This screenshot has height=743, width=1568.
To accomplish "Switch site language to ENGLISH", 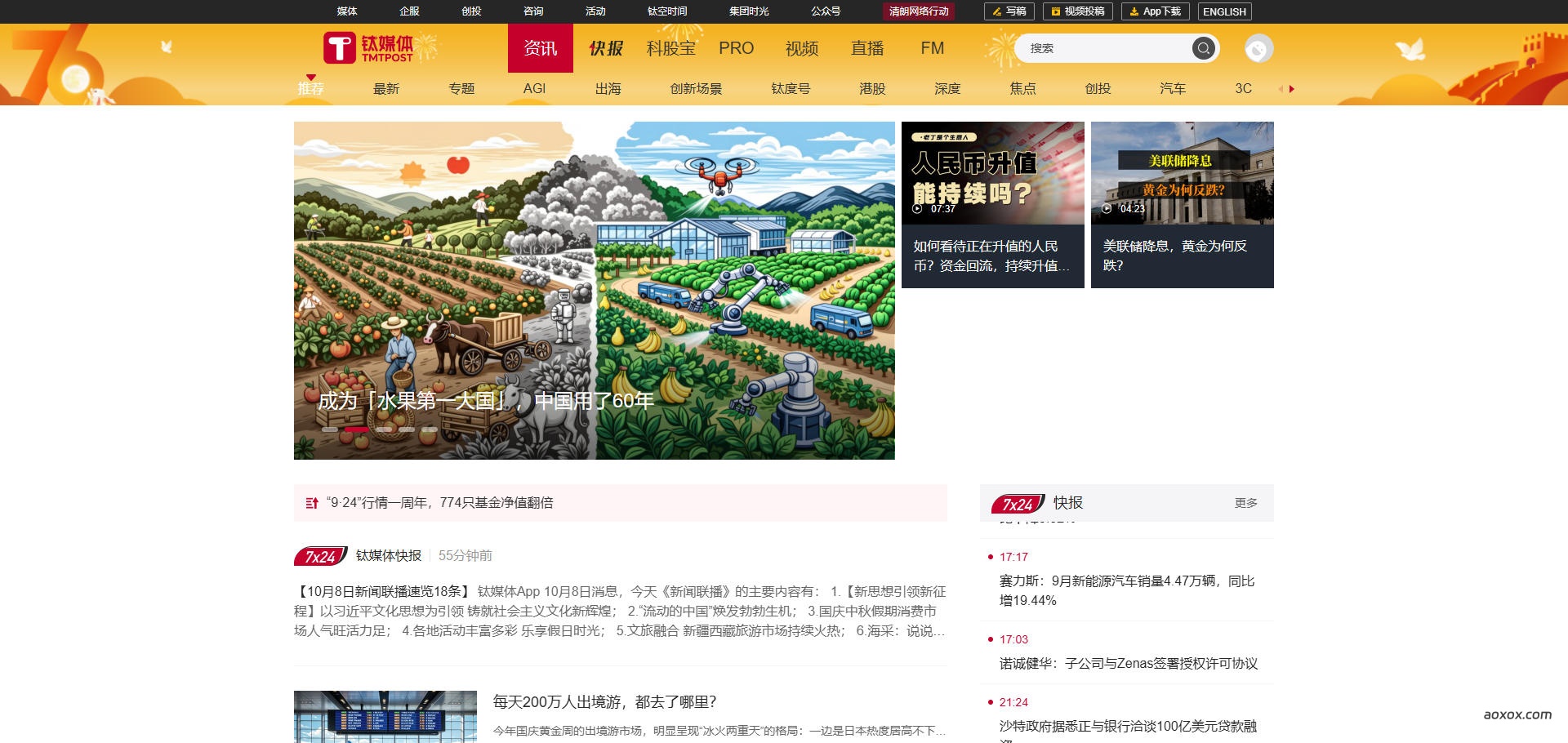I will click(x=1224, y=11).
